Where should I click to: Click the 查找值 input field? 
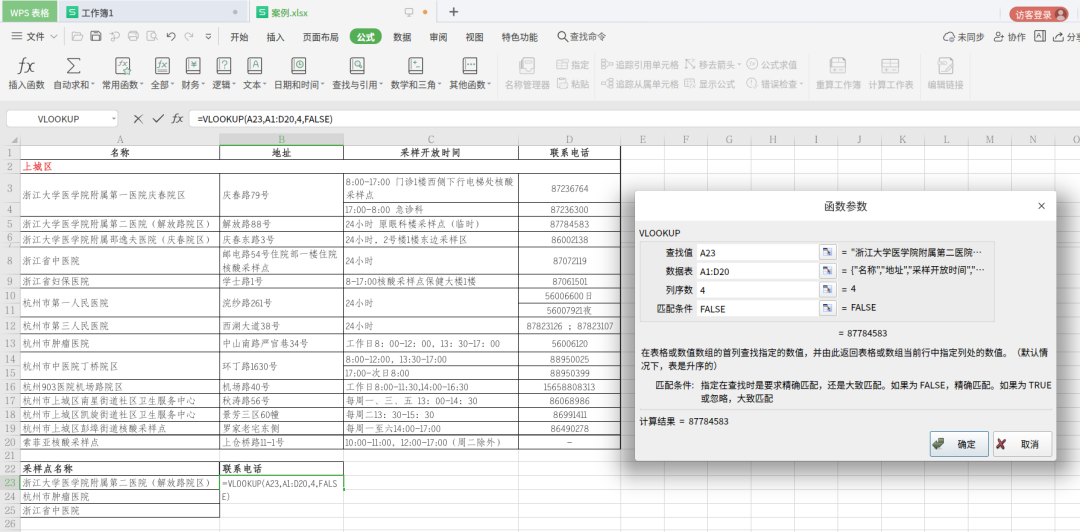coord(757,252)
